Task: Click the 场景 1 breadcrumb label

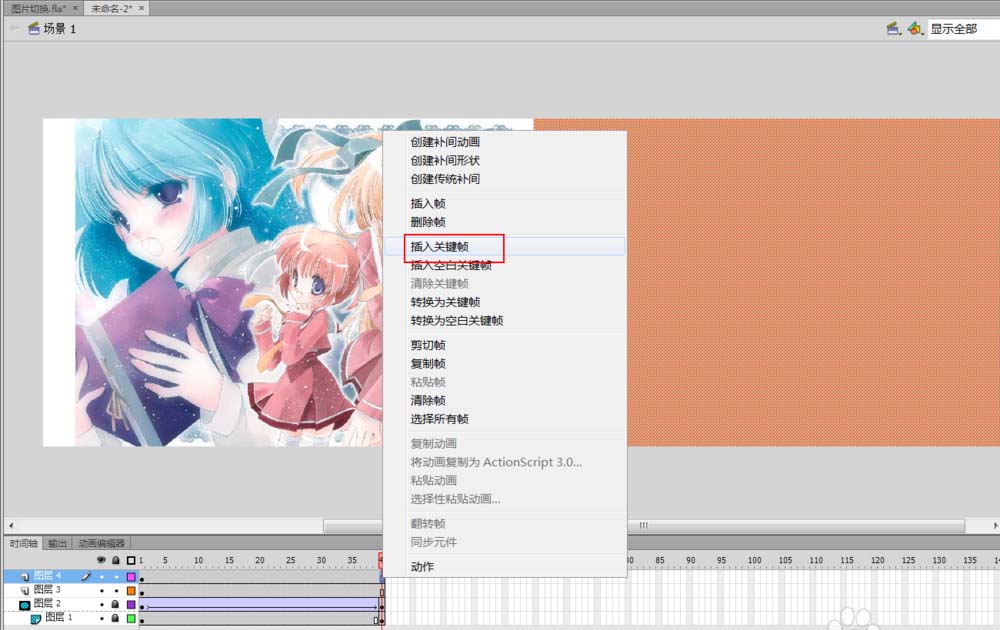Action: [59, 29]
